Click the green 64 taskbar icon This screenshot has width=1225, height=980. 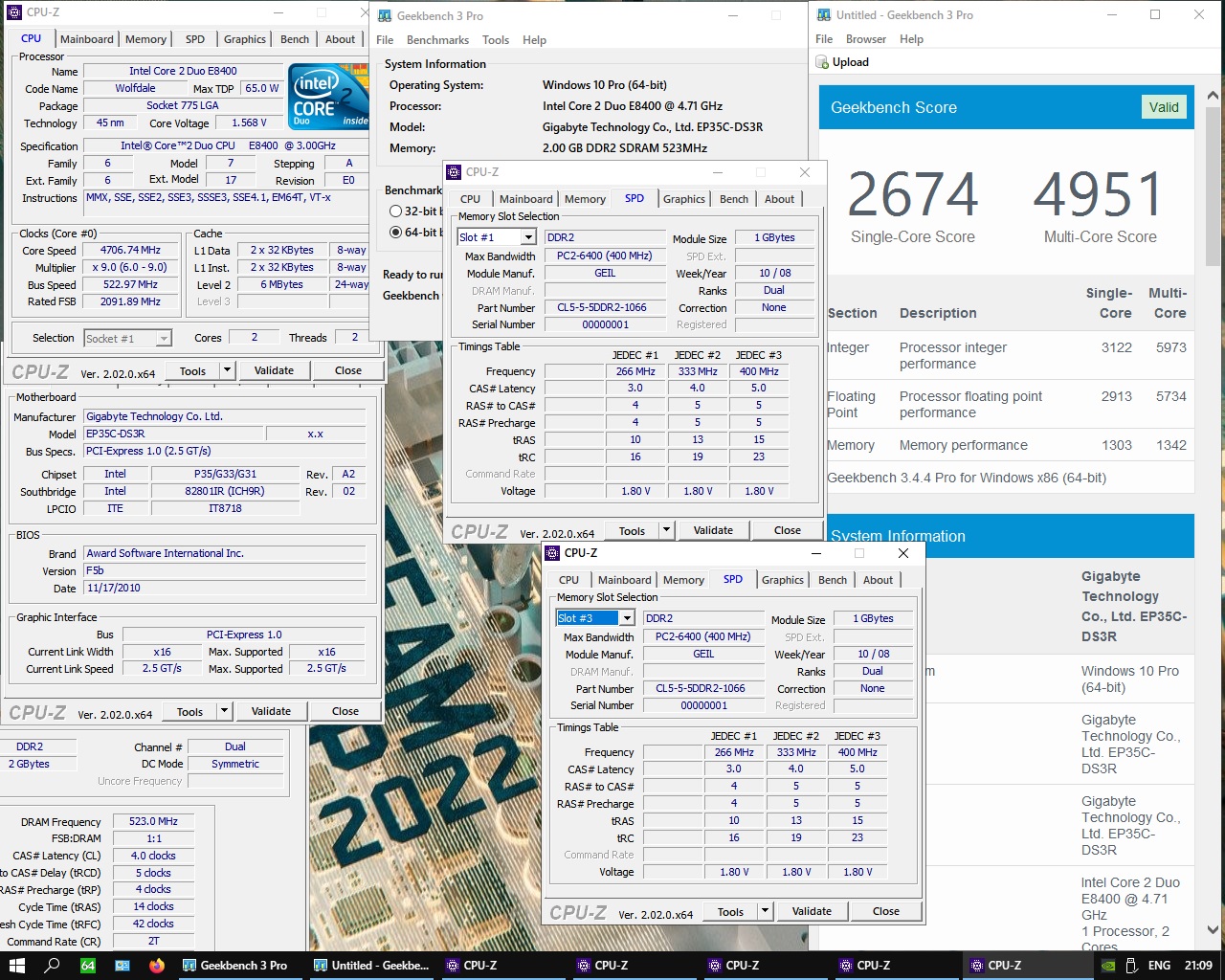click(87, 965)
